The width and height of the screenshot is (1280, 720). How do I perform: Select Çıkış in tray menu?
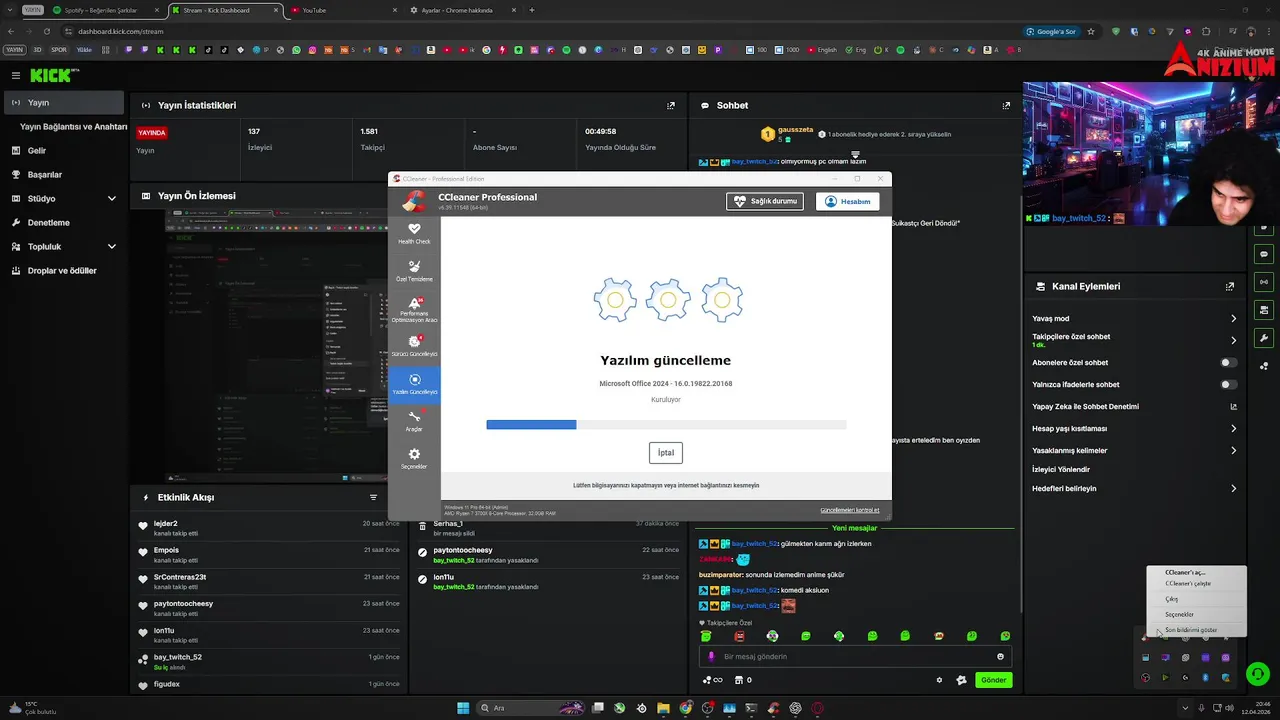coord(1196,599)
